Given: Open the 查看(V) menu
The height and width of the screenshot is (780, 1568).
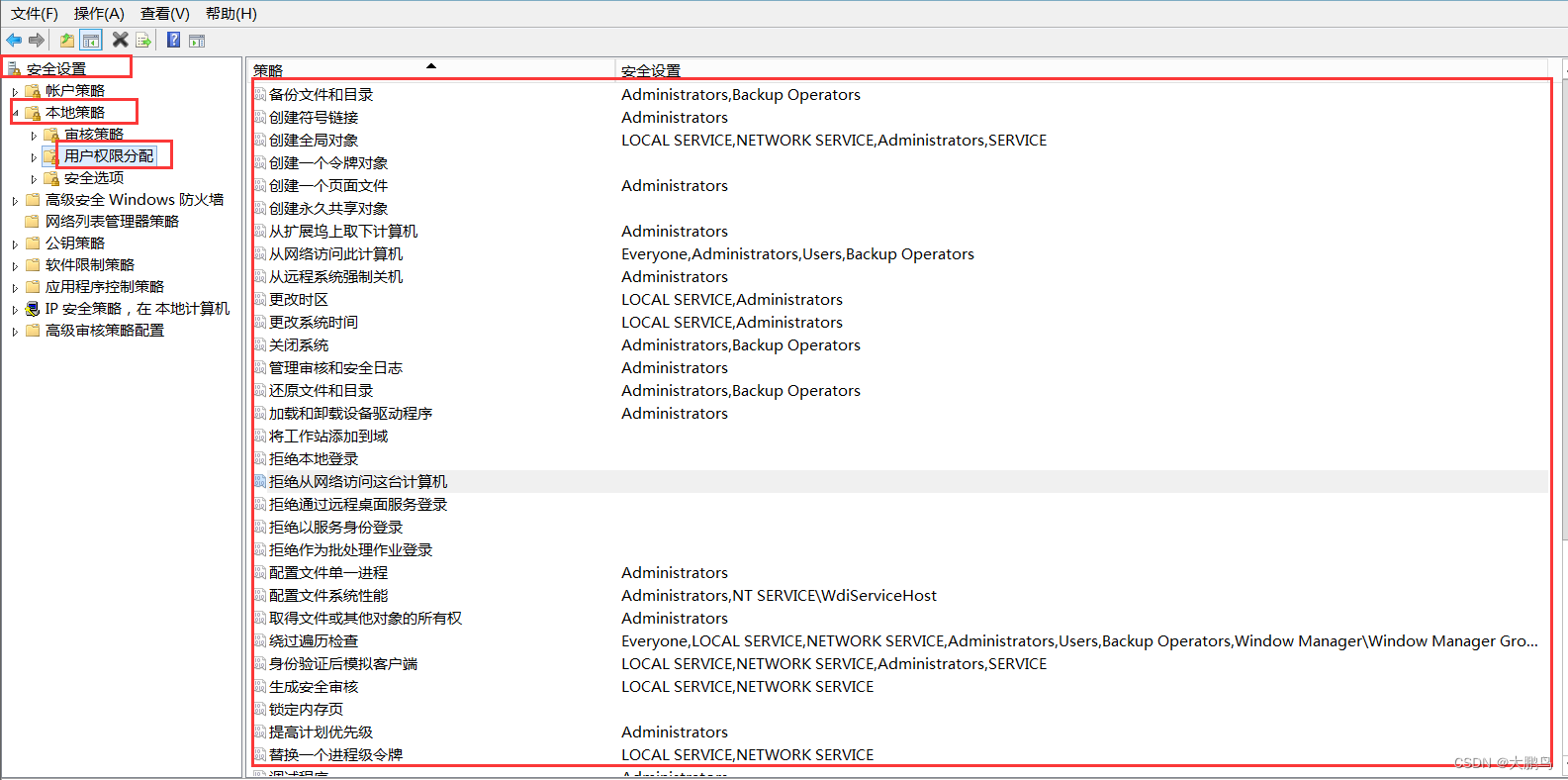Looking at the screenshot, I should [x=164, y=13].
